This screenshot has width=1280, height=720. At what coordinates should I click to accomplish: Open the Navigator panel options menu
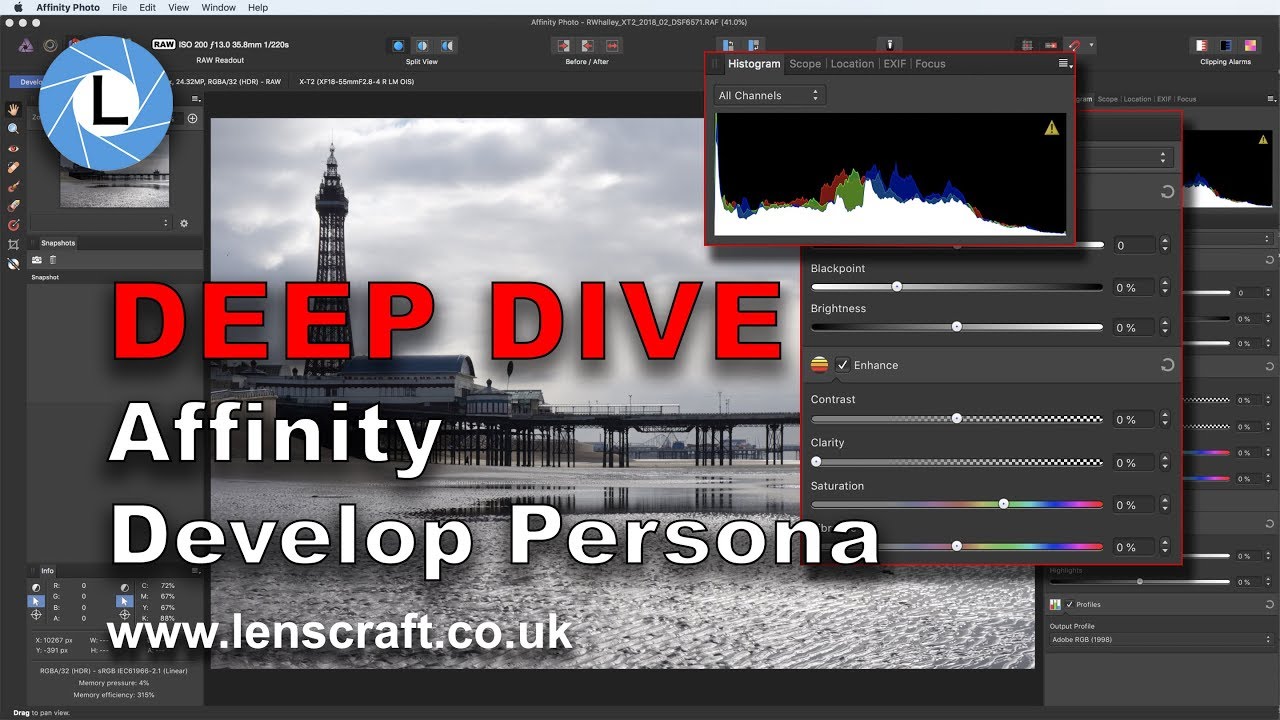(x=196, y=99)
